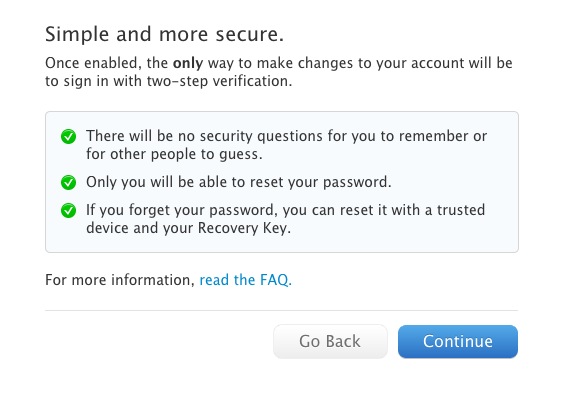Click green checkmark beside Recovery Key item

coord(68,210)
